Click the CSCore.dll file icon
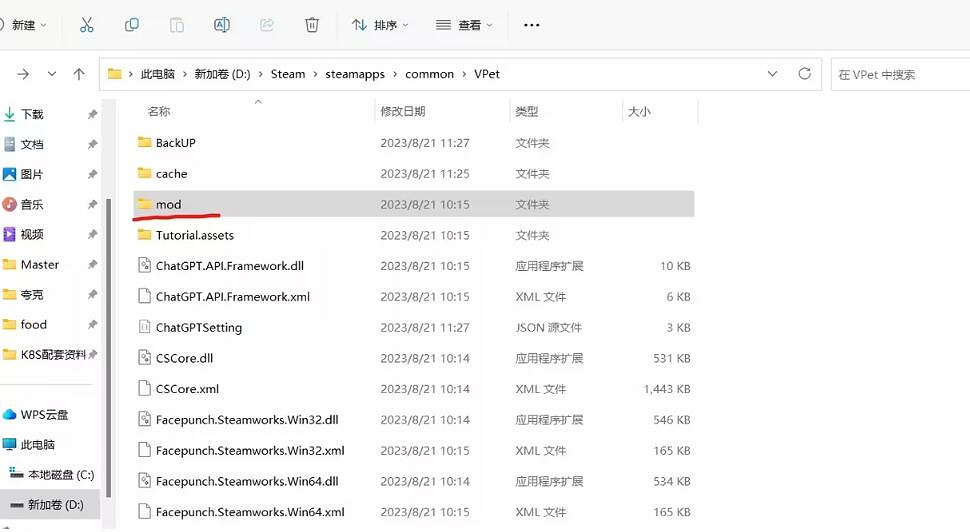The width and height of the screenshot is (970, 532). click(x=144, y=358)
